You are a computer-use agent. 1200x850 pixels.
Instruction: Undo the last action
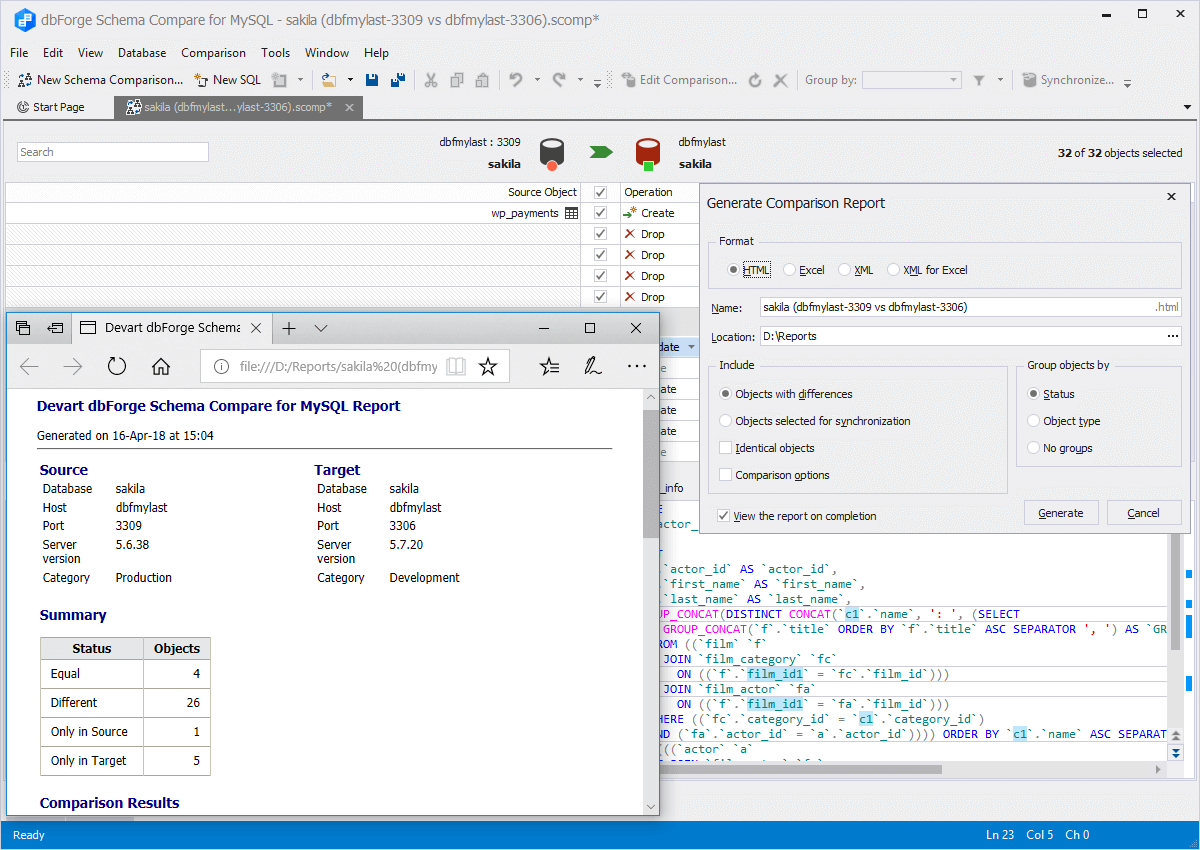pos(516,80)
